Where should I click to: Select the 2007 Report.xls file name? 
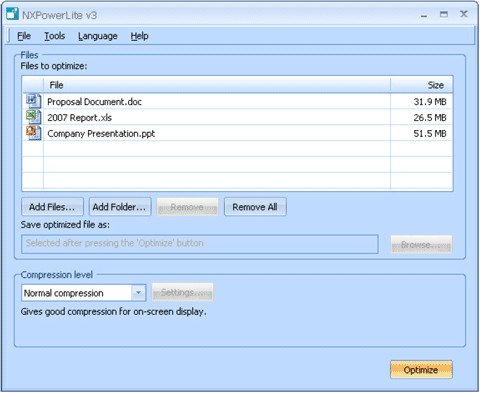point(80,117)
